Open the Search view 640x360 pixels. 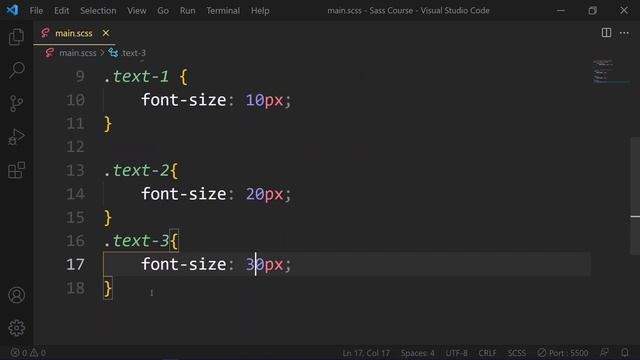coord(16,70)
